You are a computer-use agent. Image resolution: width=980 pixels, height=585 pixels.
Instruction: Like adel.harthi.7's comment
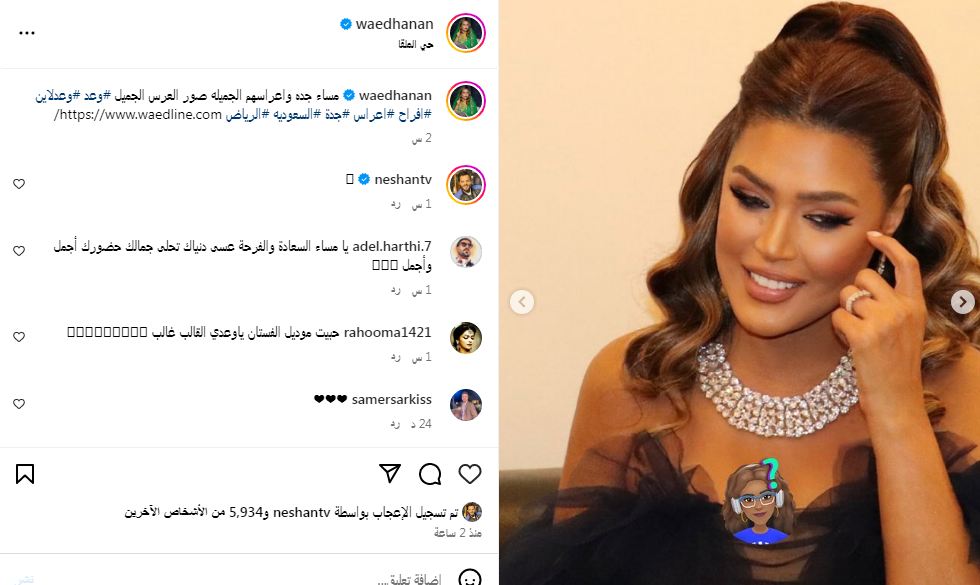[19, 251]
